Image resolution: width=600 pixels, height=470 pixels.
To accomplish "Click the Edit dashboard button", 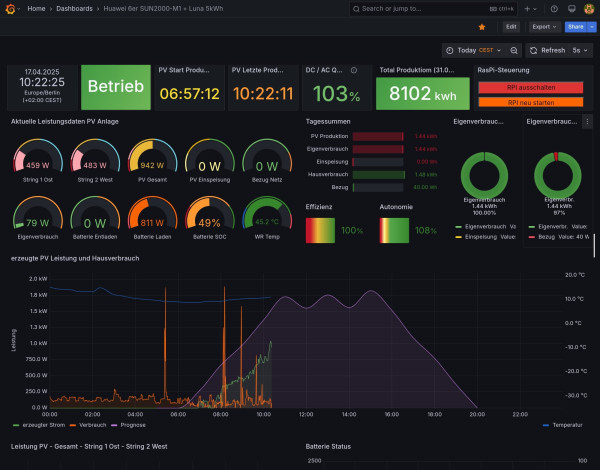I will tap(511, 27).
